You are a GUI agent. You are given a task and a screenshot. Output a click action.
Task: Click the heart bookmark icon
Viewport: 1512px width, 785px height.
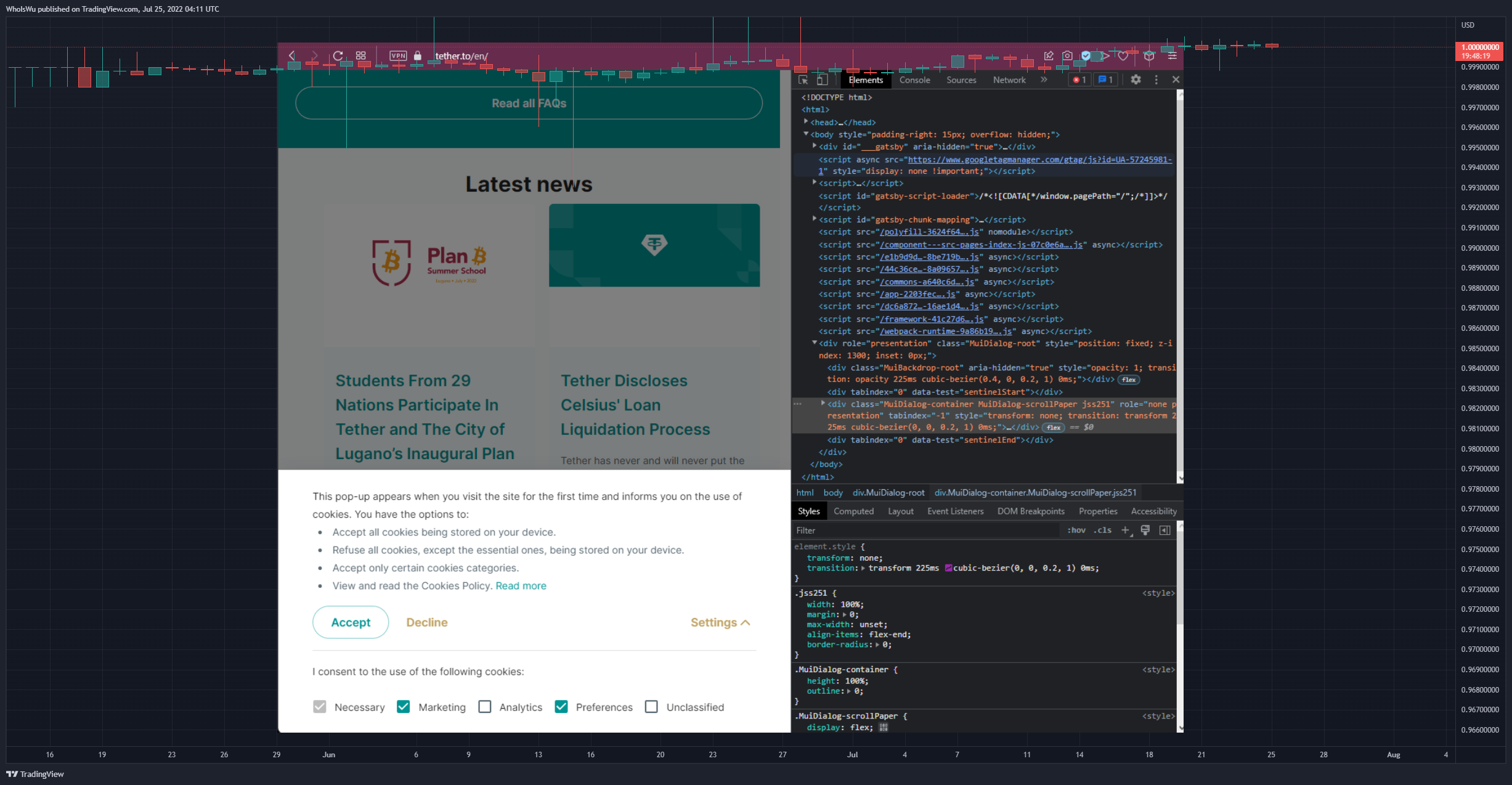pos(1123,56)
